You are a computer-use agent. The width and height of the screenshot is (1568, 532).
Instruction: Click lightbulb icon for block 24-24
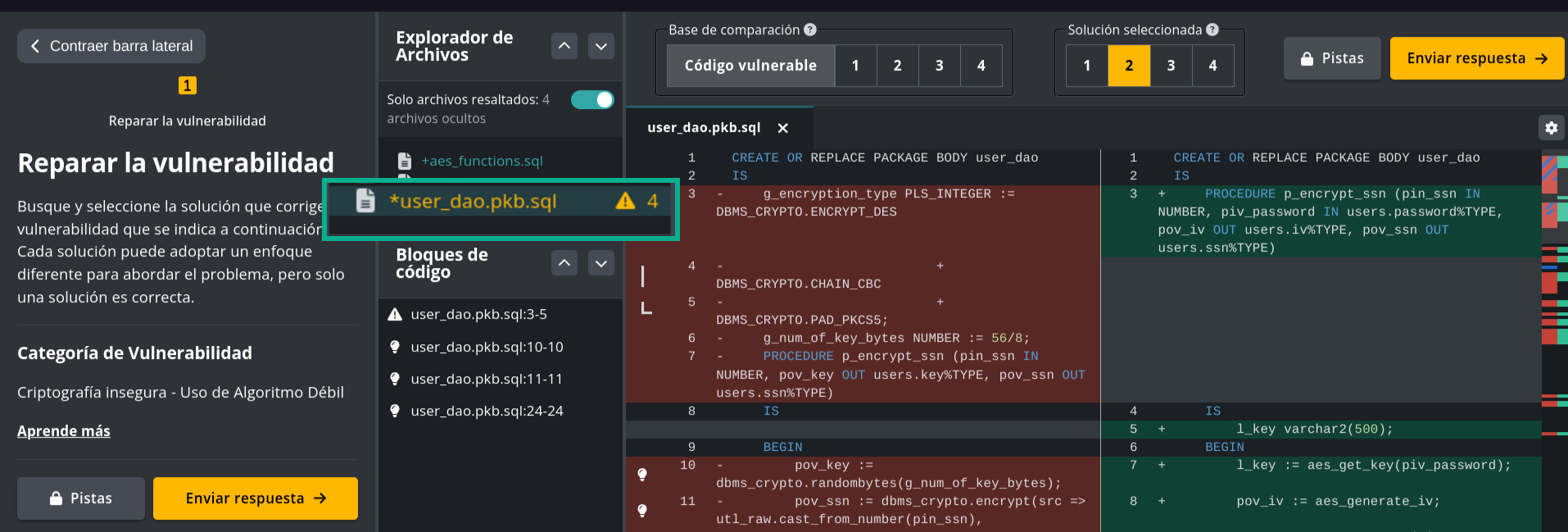pos(395,411)
